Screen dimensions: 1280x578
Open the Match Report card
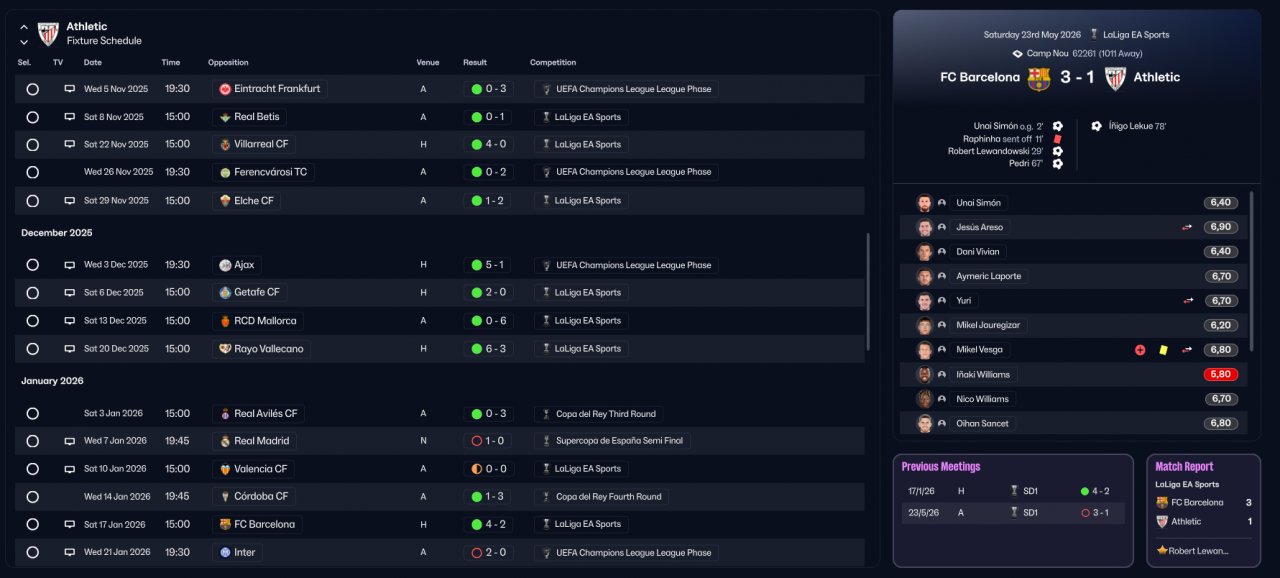coord(1203,511)
